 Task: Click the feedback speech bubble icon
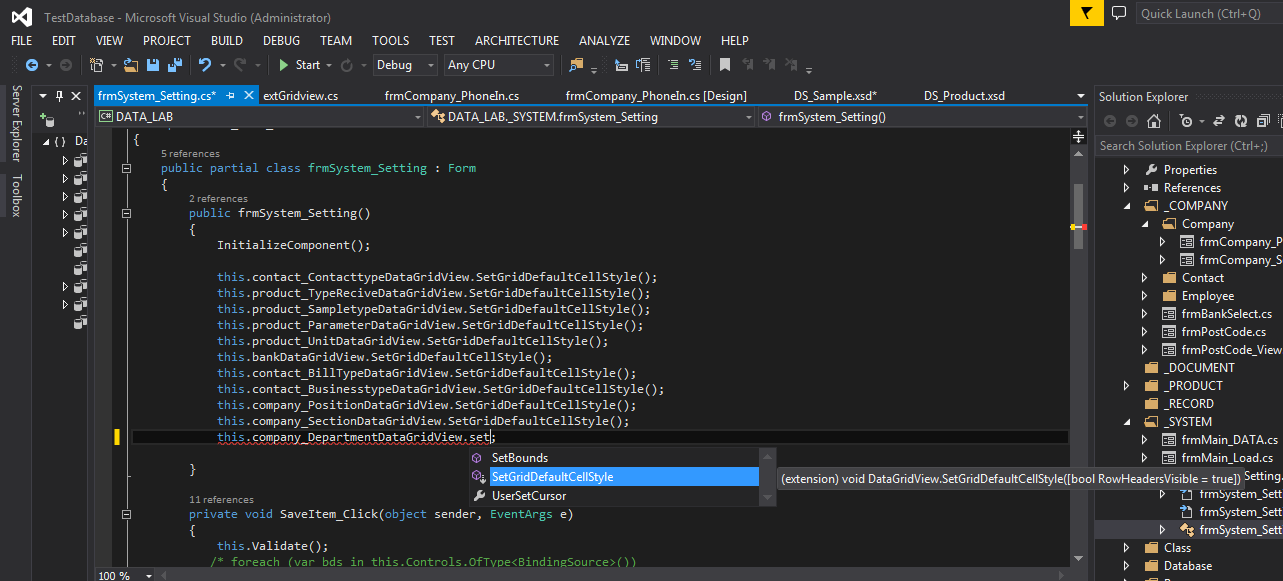click(1119, 13)
